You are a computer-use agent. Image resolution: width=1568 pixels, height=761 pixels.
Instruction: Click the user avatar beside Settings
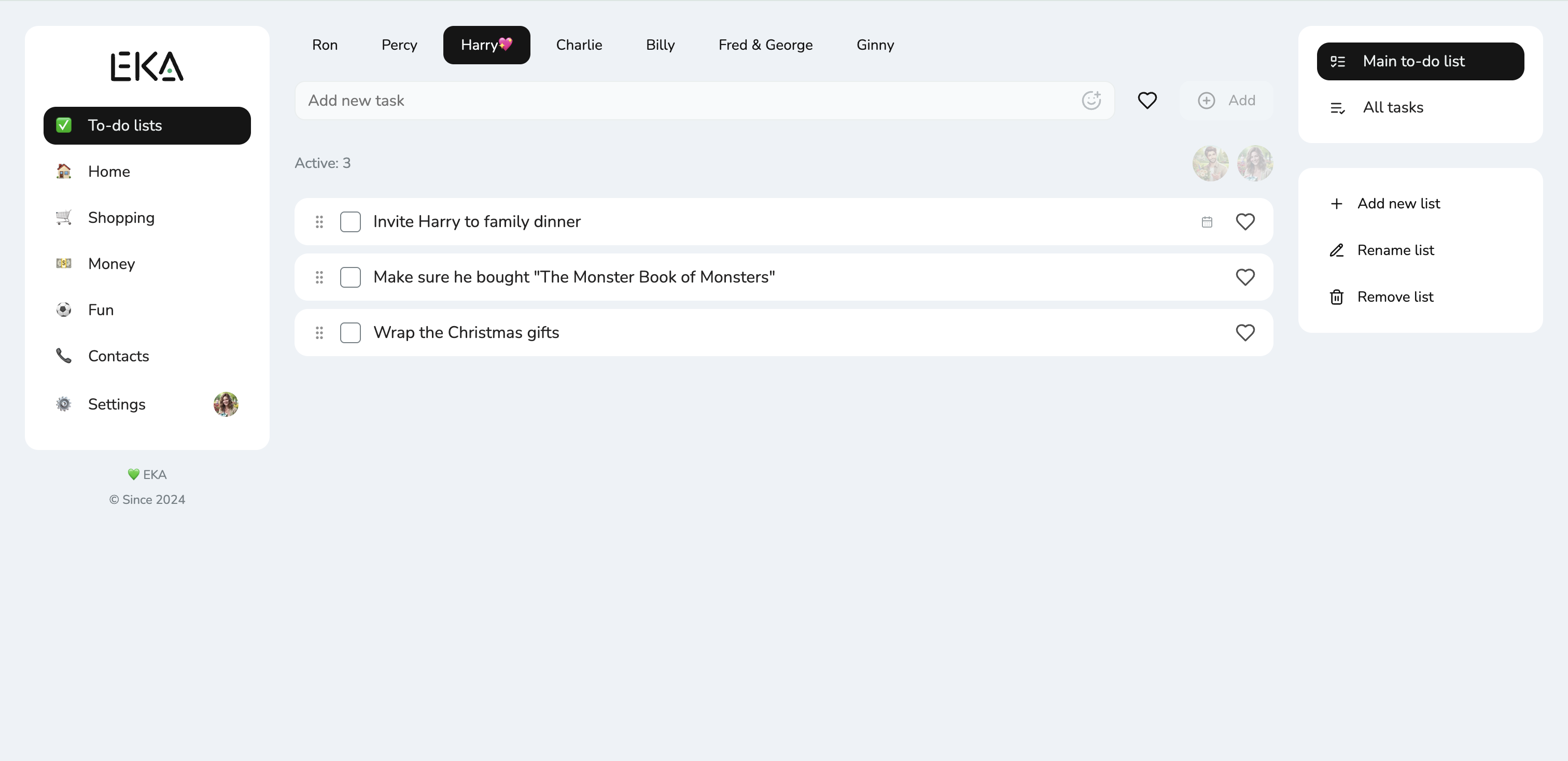tap(226, 404)
